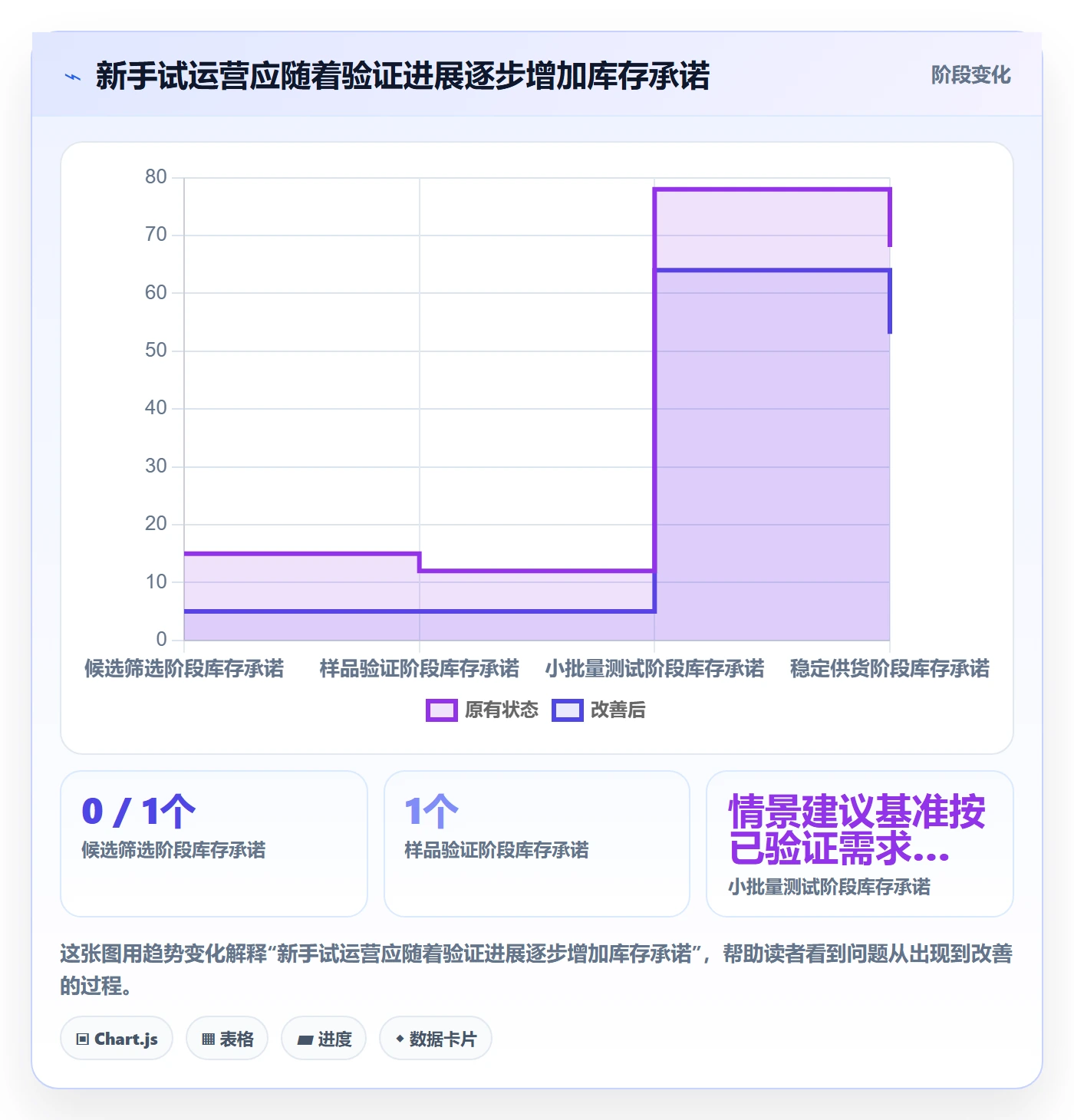The image size is (1074, 1120).
Task: Click the 表格 chip's grid icon
Action: pos(208,1039)
